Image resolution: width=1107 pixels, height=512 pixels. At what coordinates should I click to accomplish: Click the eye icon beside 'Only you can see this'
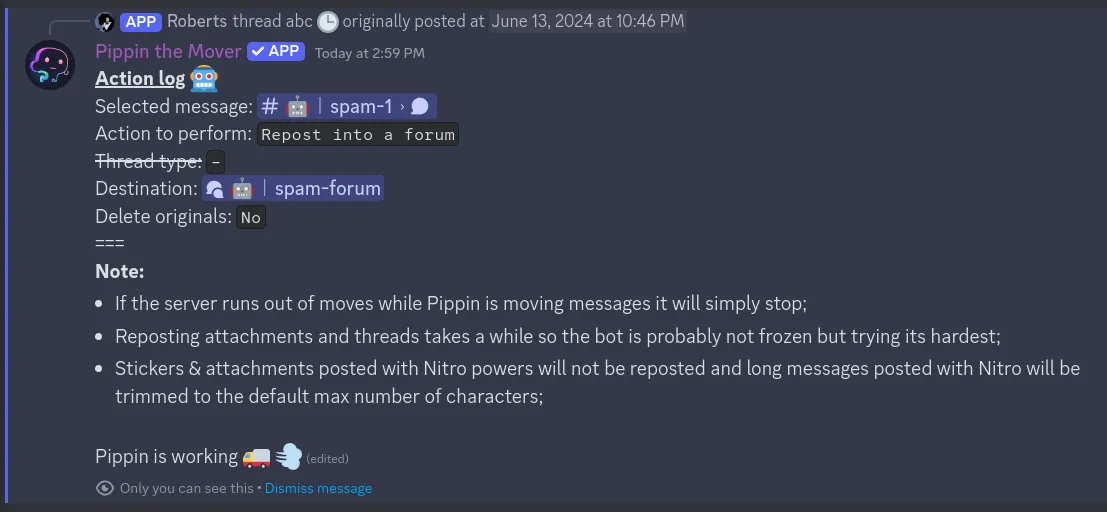[105, 488]
